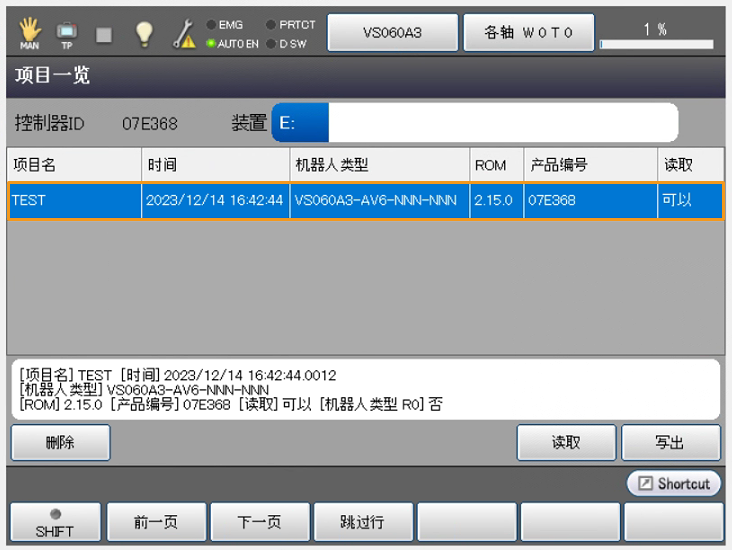This screenshot has width=732, height=550.
Task: Click the VS060A3 robot button
Action: pyautogui.click(x=393, y=33)
